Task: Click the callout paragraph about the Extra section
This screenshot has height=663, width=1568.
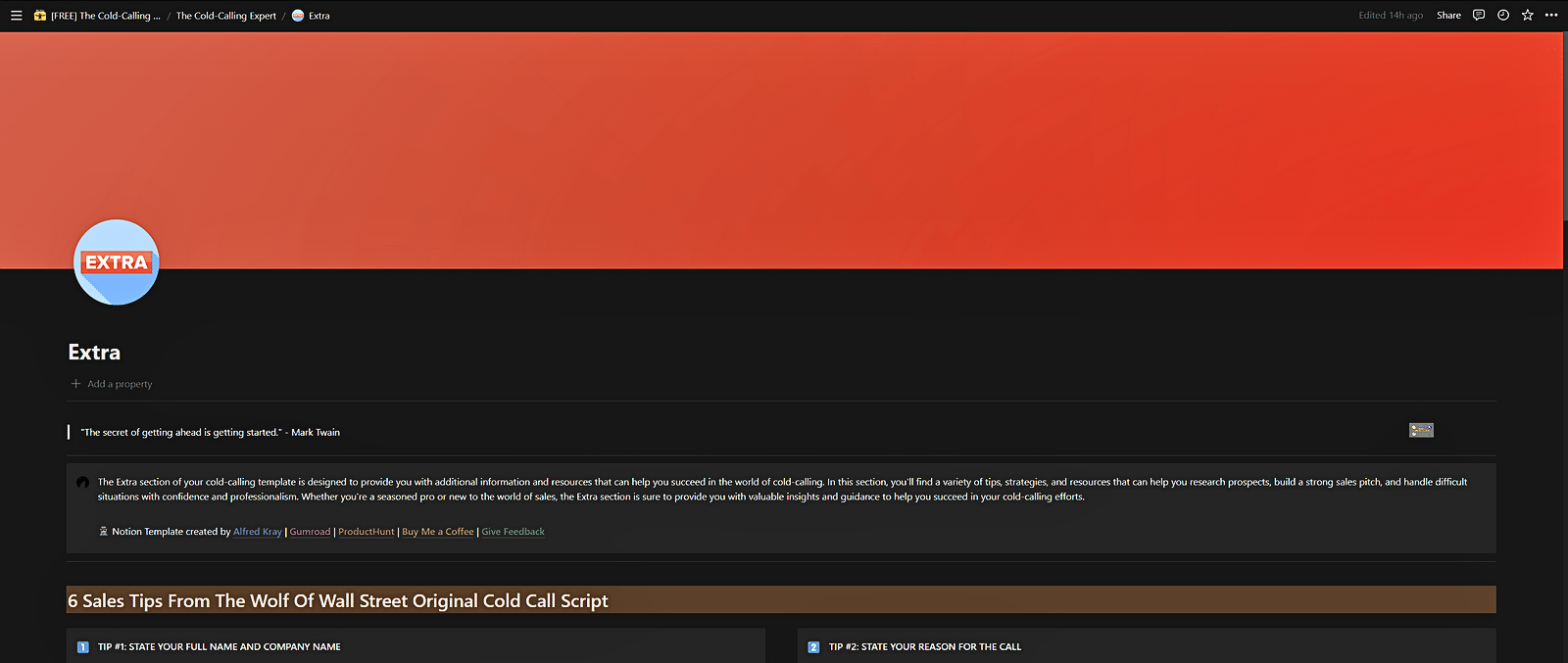Action: click(x=782, y=490)
